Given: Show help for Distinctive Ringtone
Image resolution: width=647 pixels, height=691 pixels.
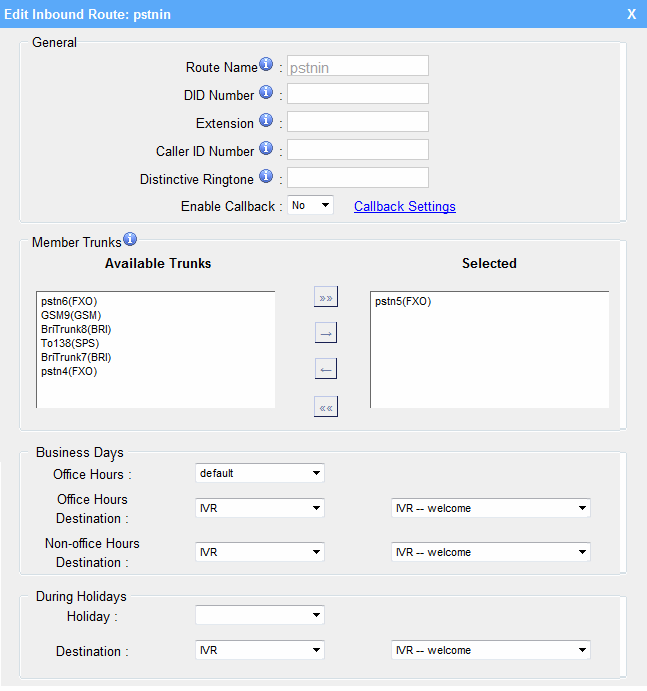Looking at the screenshot, I should point(266,177).
